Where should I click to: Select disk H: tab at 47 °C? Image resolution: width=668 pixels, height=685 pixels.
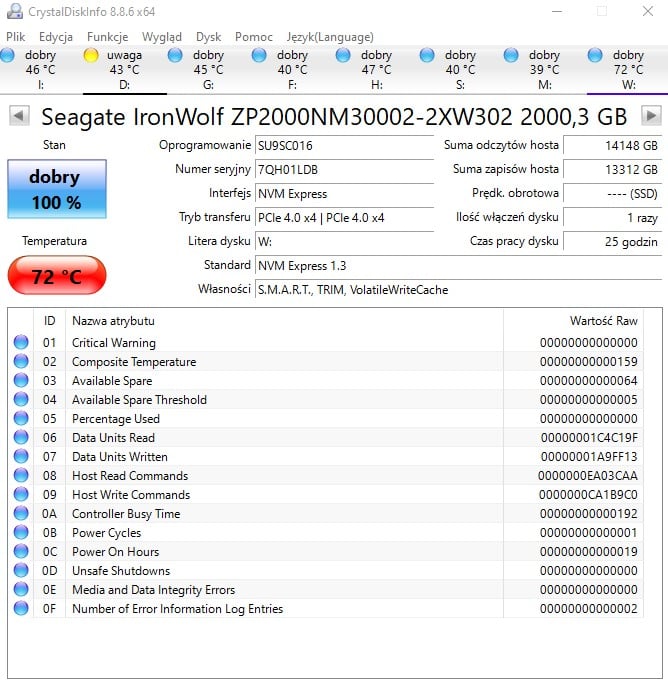(x=376, y=69)
